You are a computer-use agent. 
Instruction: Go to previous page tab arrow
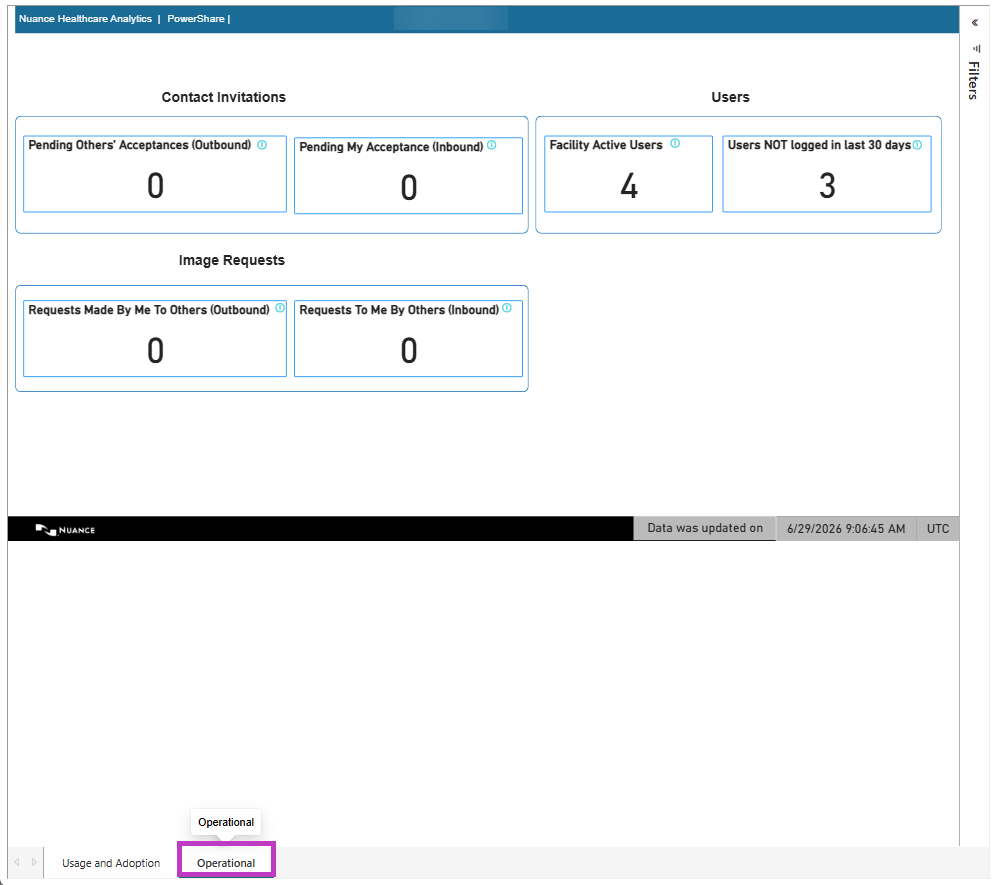(17, 862)
